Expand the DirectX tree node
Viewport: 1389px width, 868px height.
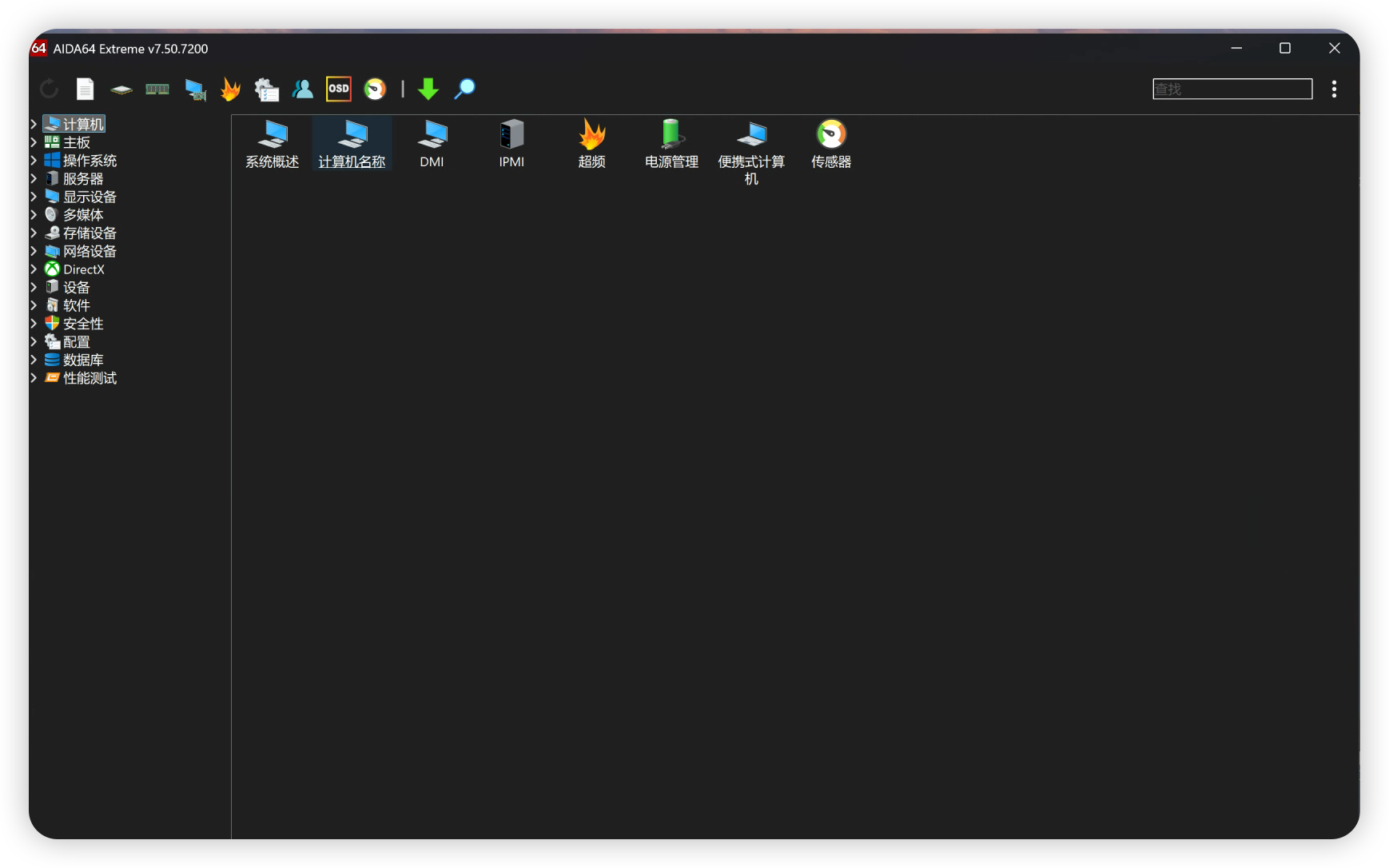[x=34, y=269]
